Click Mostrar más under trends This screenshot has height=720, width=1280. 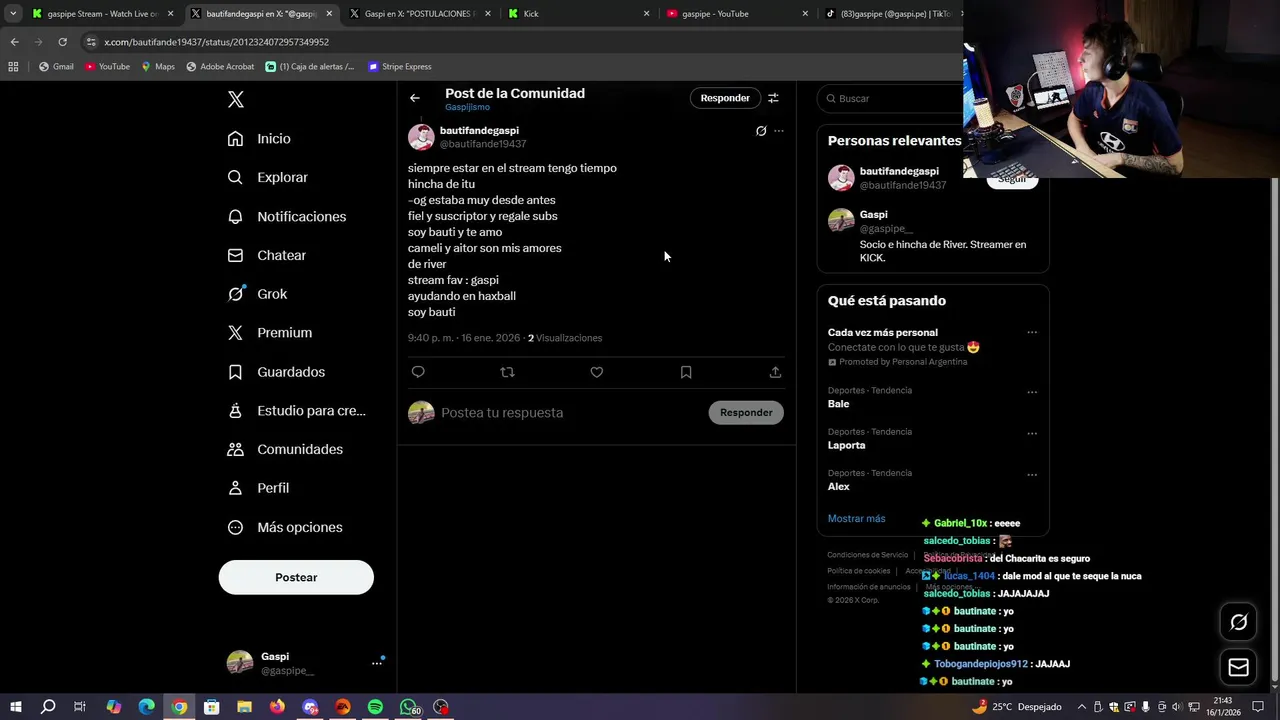pos(856,519)
